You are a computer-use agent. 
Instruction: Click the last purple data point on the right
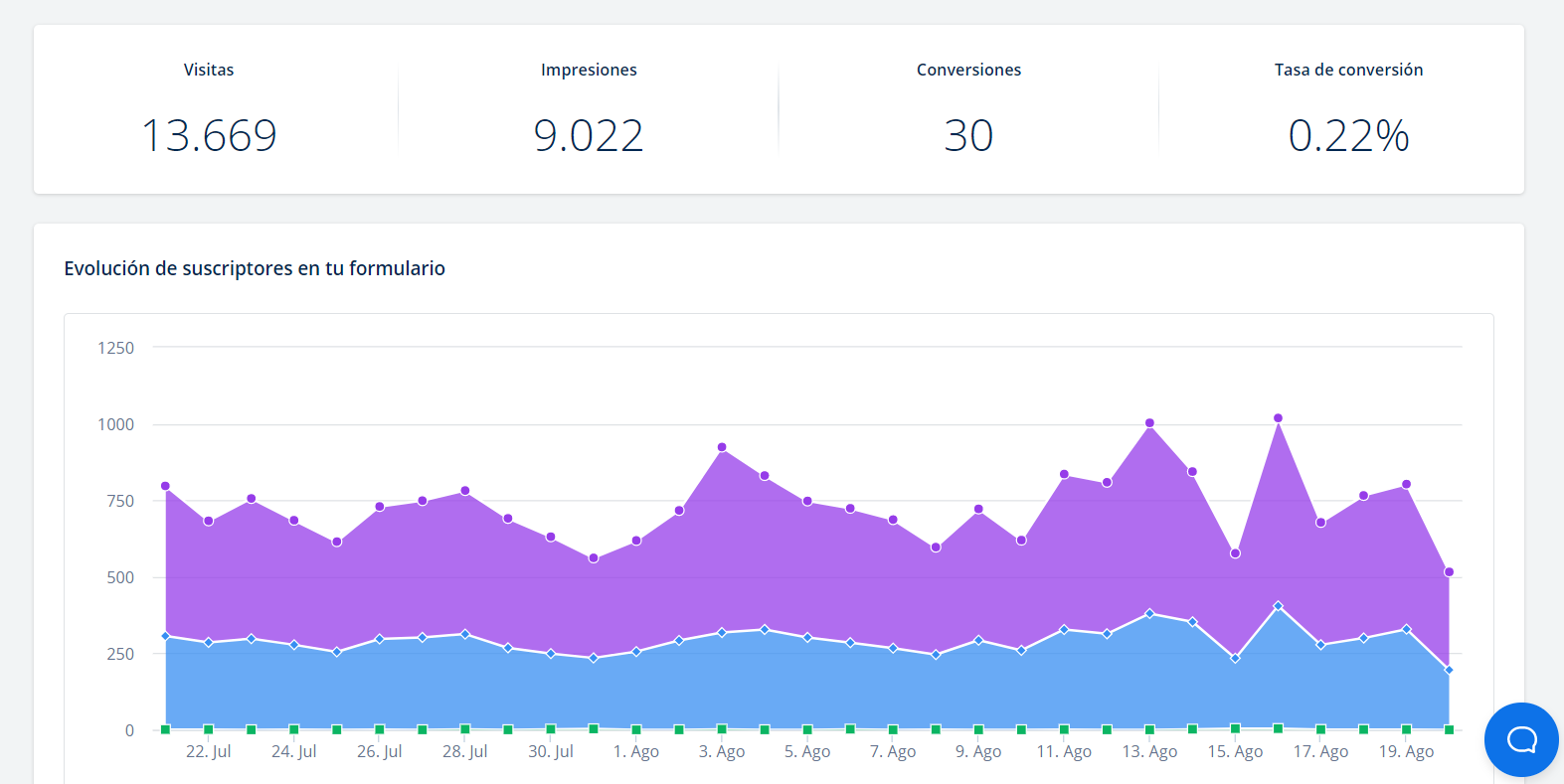pyautogui.click(x=1449, y=572)
